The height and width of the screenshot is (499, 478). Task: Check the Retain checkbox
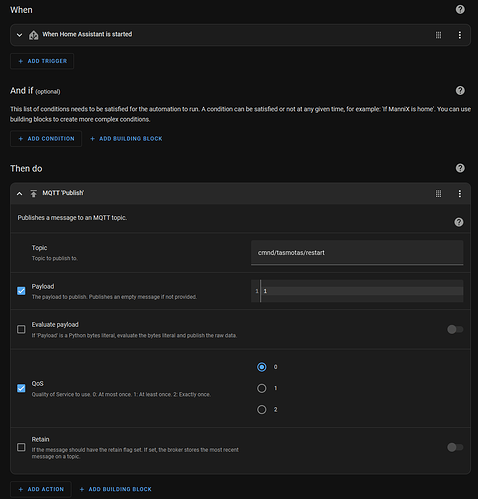tap(21, 447)
